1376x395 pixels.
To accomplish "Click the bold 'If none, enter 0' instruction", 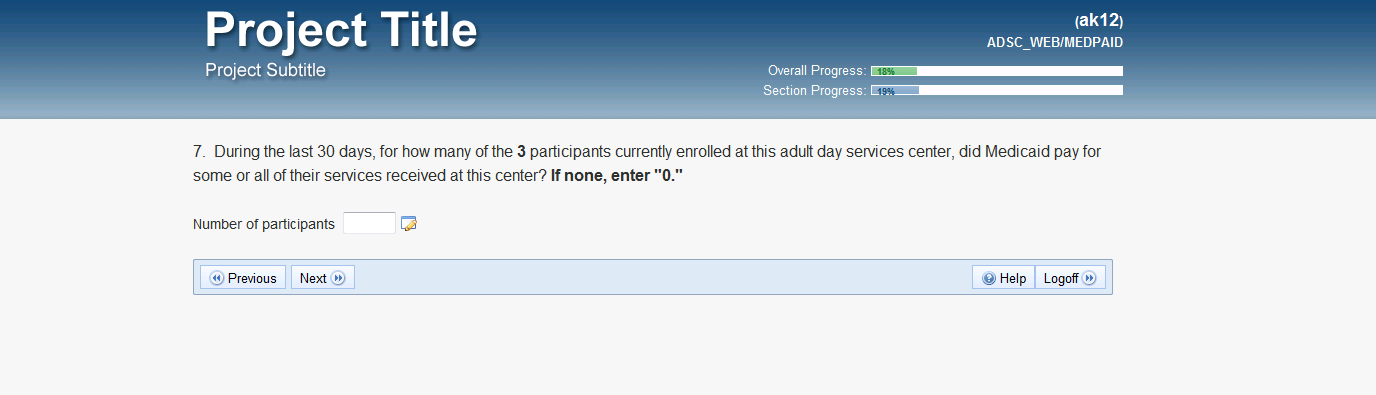I will point(617,175).
